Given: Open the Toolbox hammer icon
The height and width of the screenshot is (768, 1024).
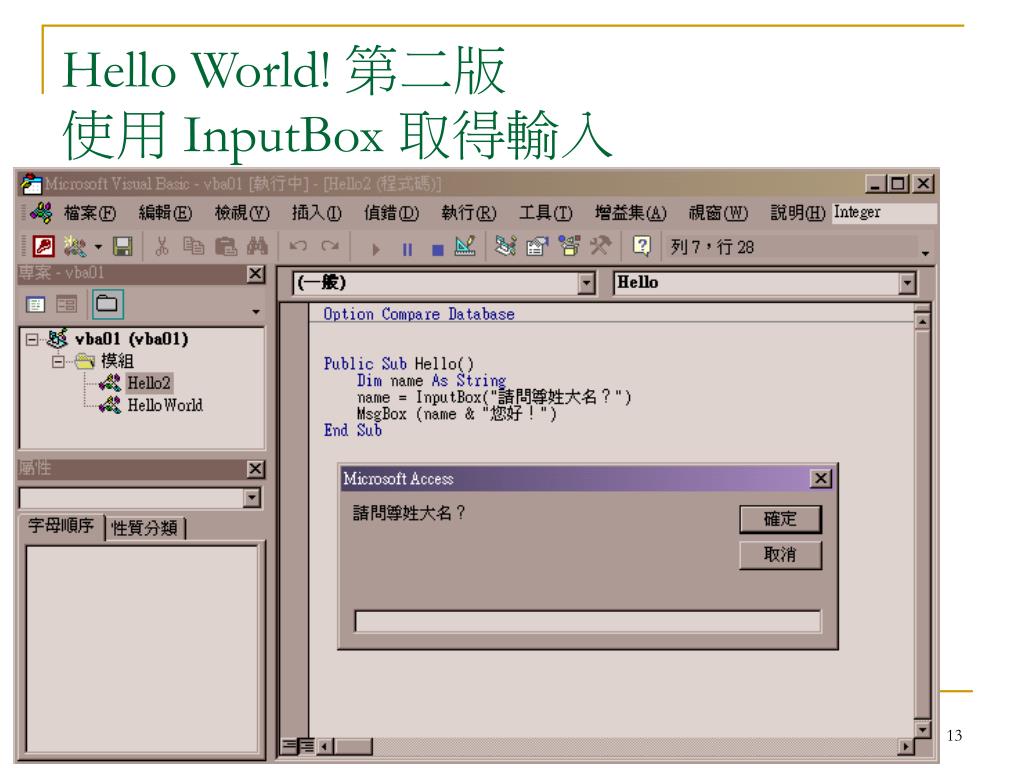Looking at the screenshot, I should click(600, 246).
